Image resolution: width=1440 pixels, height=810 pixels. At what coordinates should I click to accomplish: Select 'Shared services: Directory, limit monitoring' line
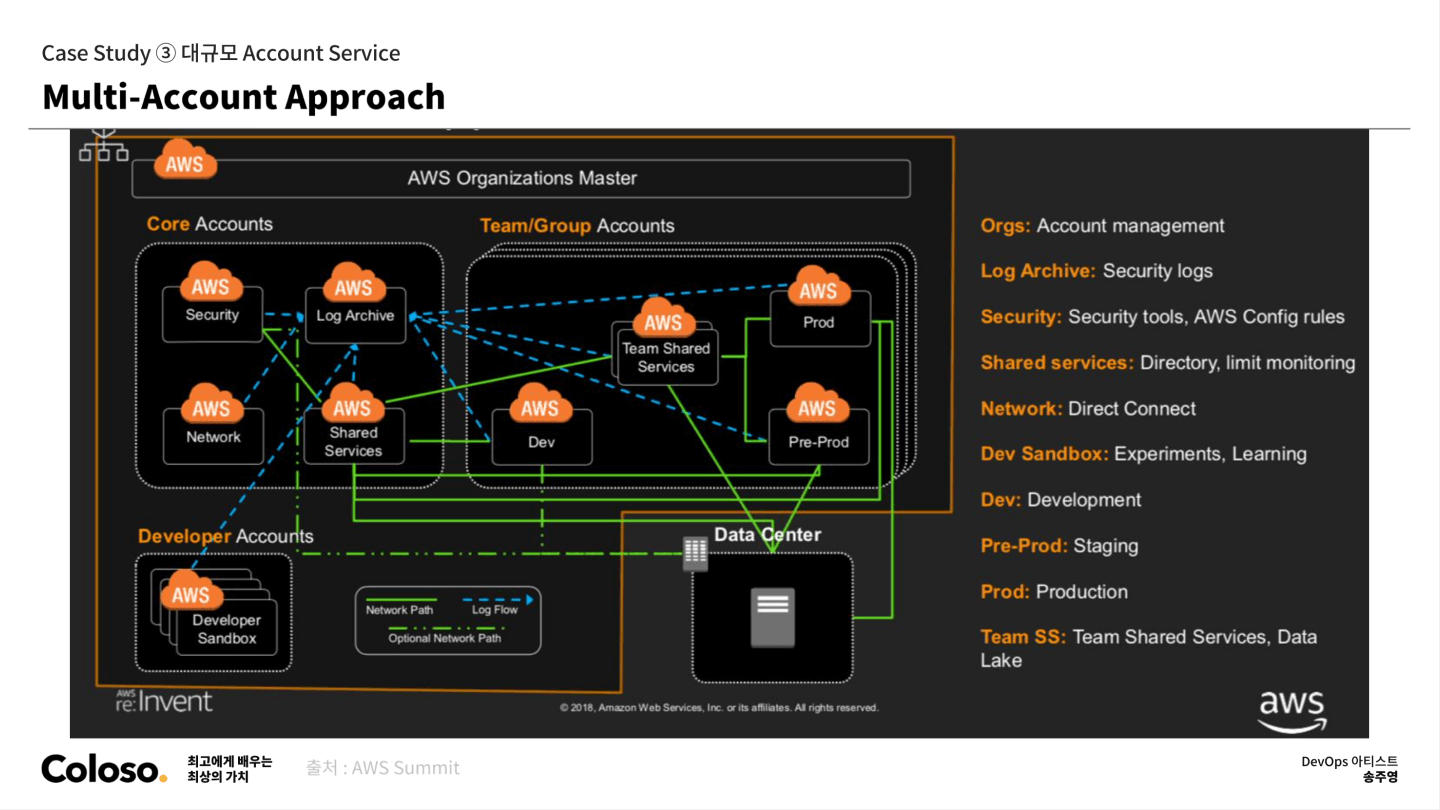(1168, 363)
